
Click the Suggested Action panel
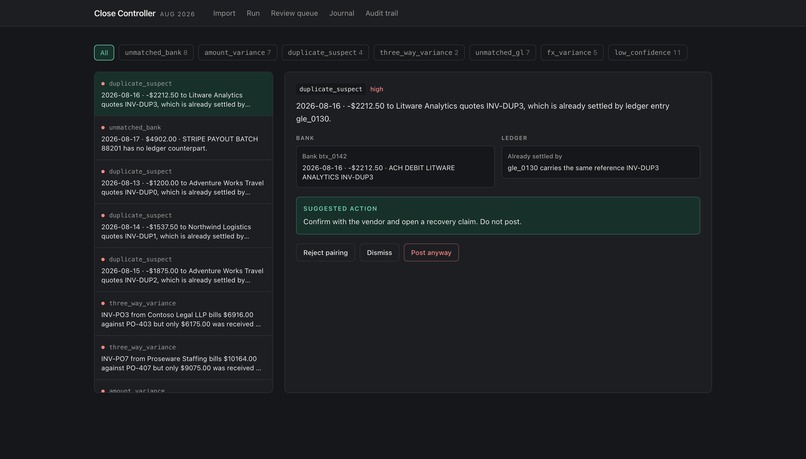(498, 215)
